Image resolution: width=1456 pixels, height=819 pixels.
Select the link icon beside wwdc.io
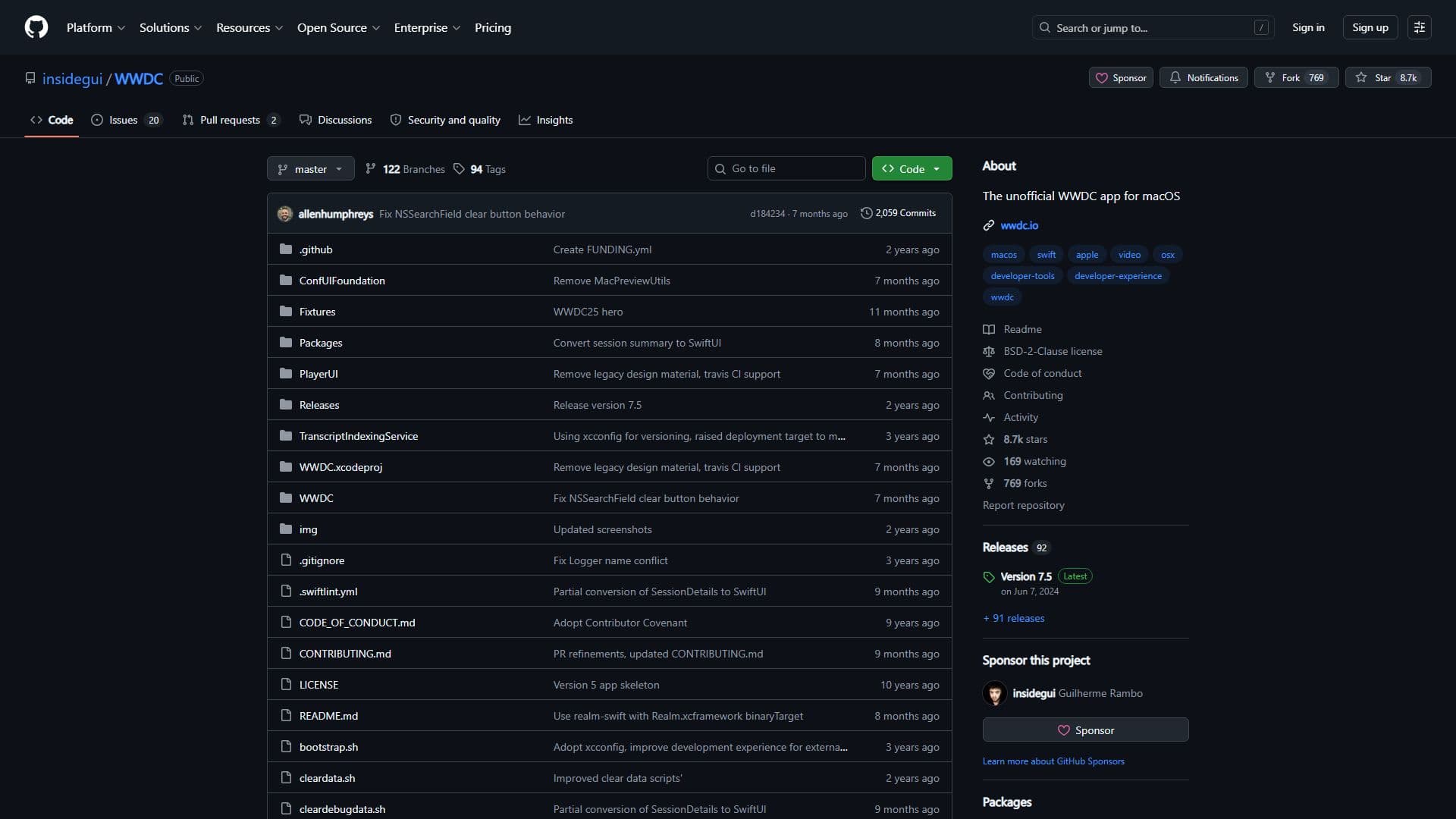(x=989, y=225)
